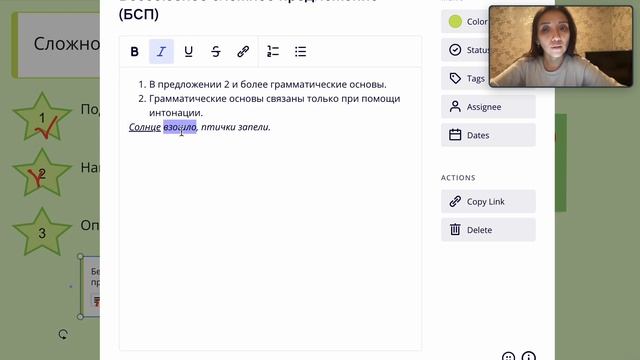This screenshot has height=360, width=640.
Task: Toggle bold formatting in the editor toolbar
Action: click(x=134, y=51)
